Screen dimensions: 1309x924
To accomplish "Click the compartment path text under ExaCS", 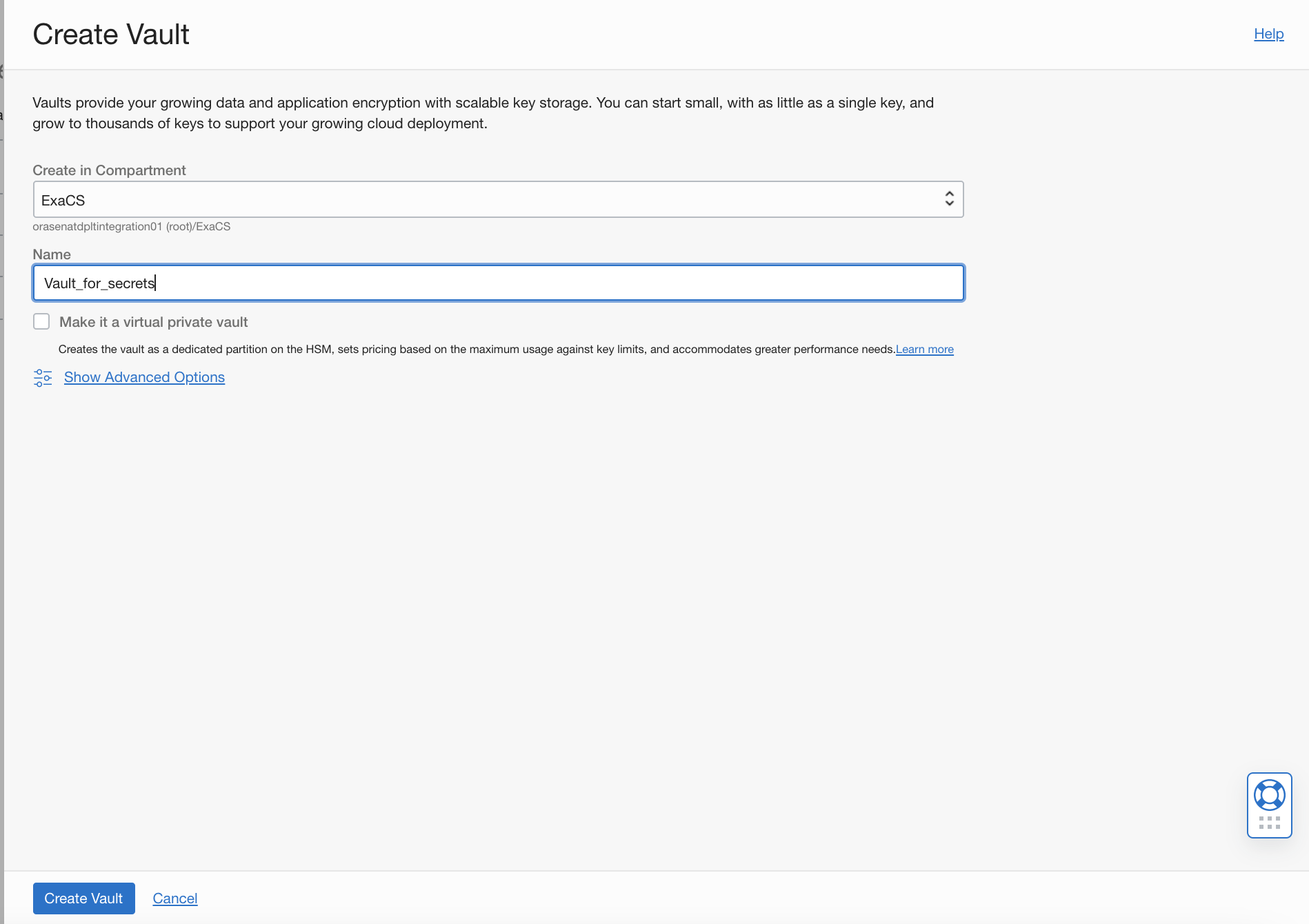I will point(131,227).
